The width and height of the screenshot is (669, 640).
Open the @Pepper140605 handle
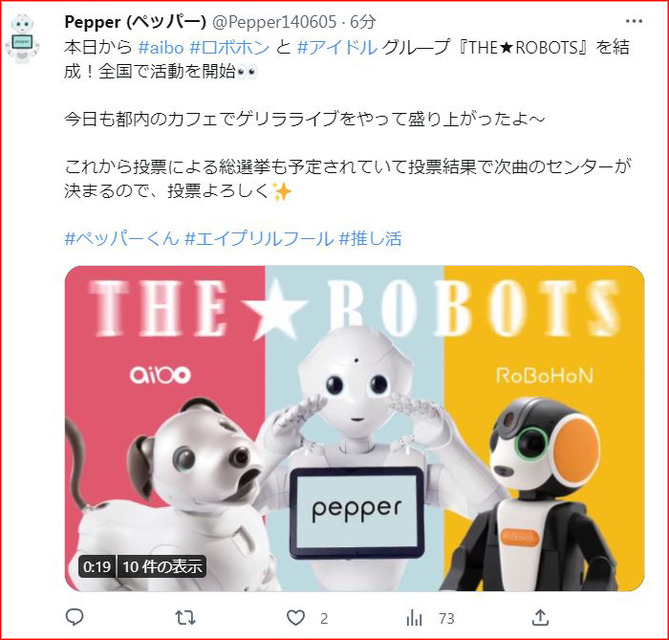tap(274, 22)
